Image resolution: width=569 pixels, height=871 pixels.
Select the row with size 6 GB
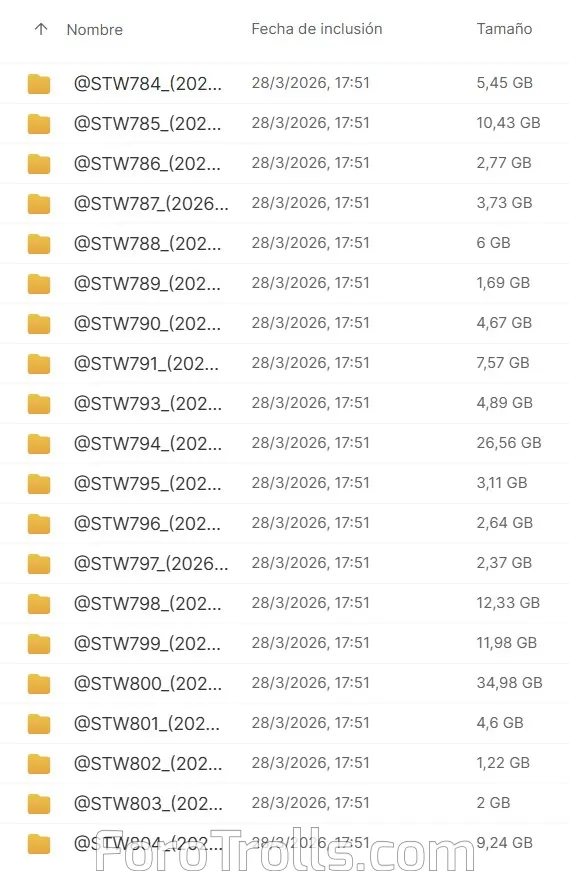pos(284,243)
